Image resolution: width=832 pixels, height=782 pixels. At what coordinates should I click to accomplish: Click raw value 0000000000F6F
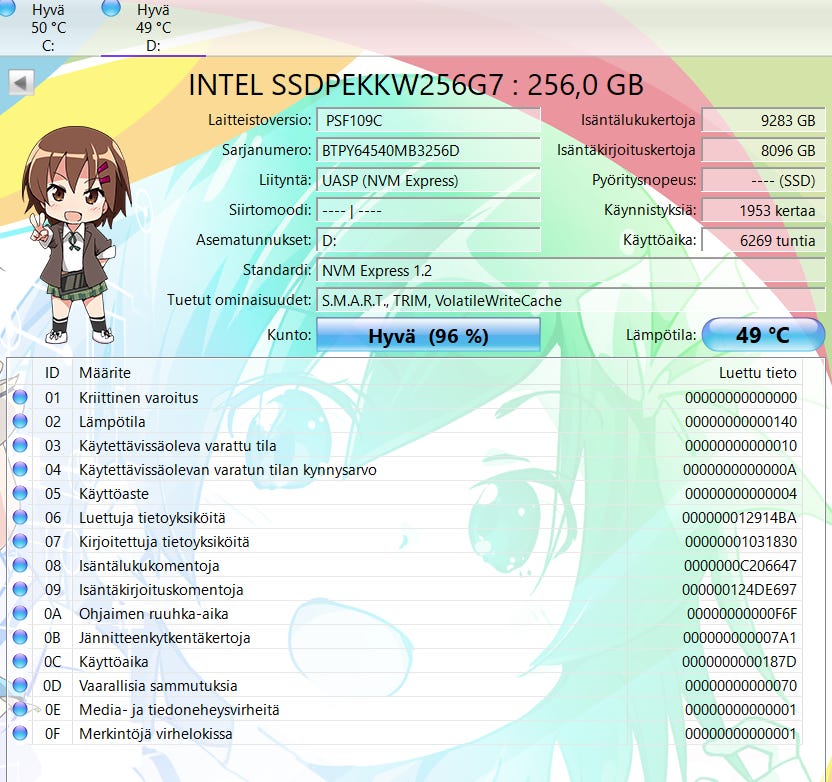742,614
